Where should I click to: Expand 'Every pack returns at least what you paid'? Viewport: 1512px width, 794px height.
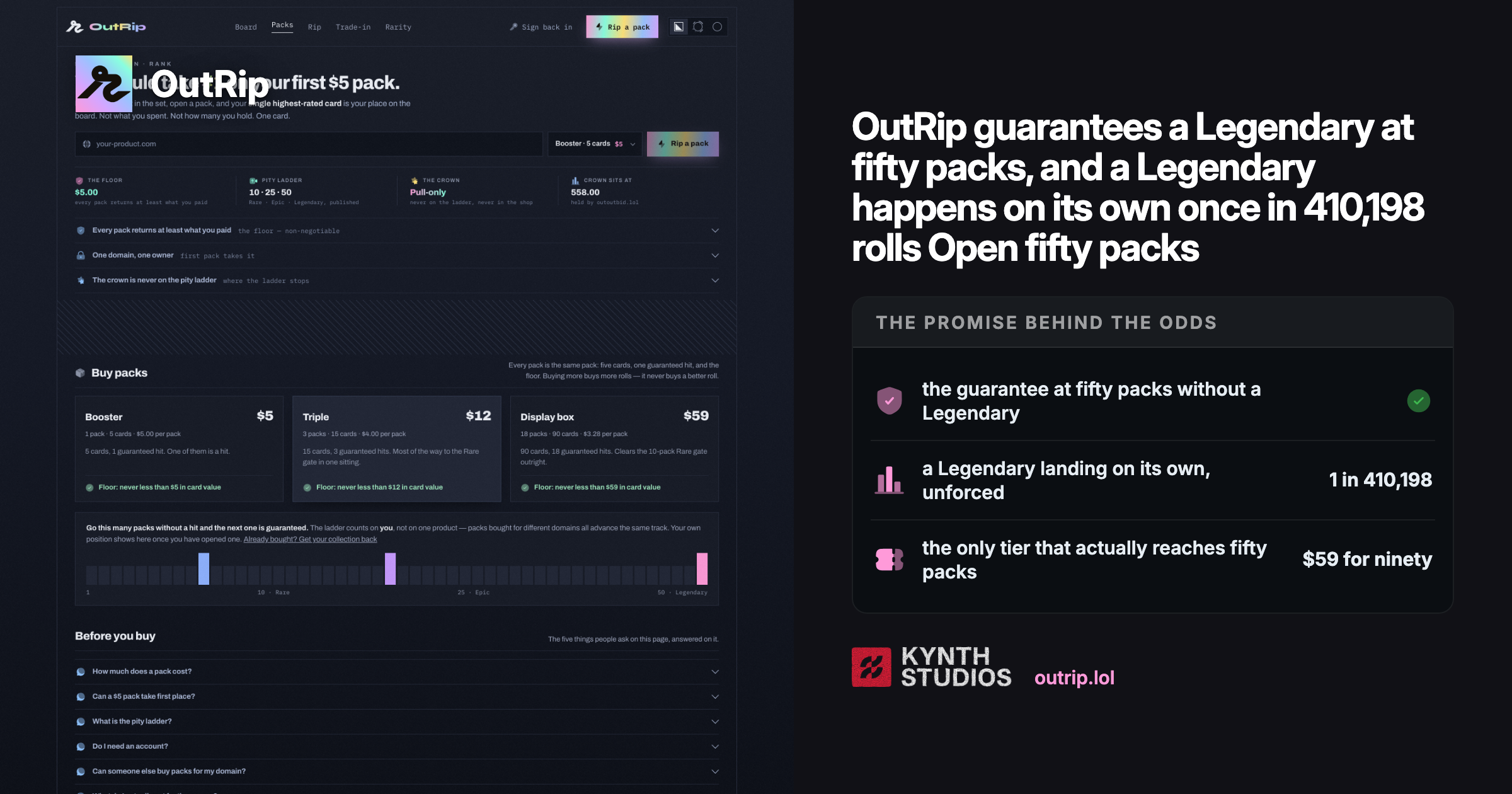[x=715, y=231]
